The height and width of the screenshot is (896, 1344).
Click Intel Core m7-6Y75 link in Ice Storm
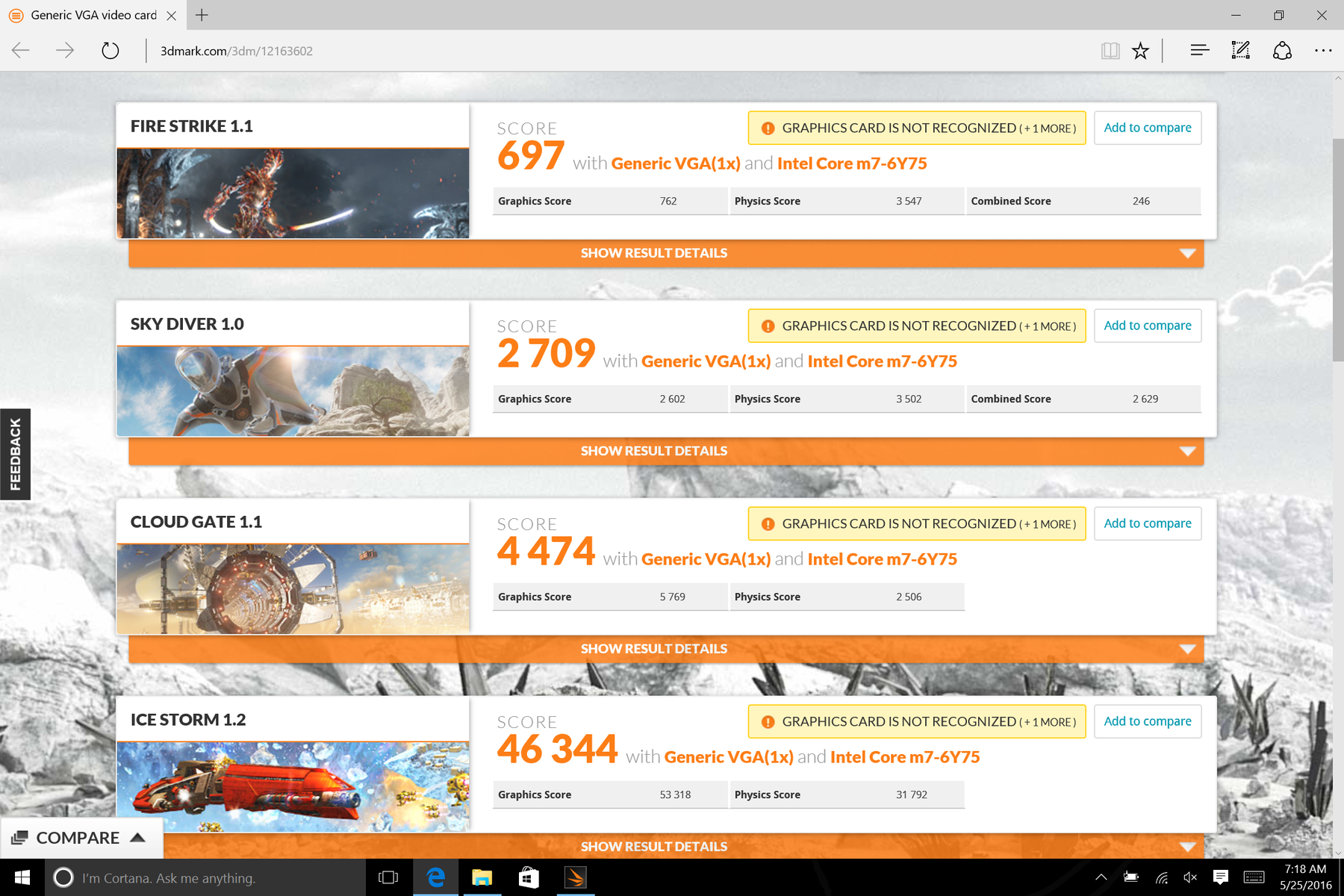(x=905, y=757)
